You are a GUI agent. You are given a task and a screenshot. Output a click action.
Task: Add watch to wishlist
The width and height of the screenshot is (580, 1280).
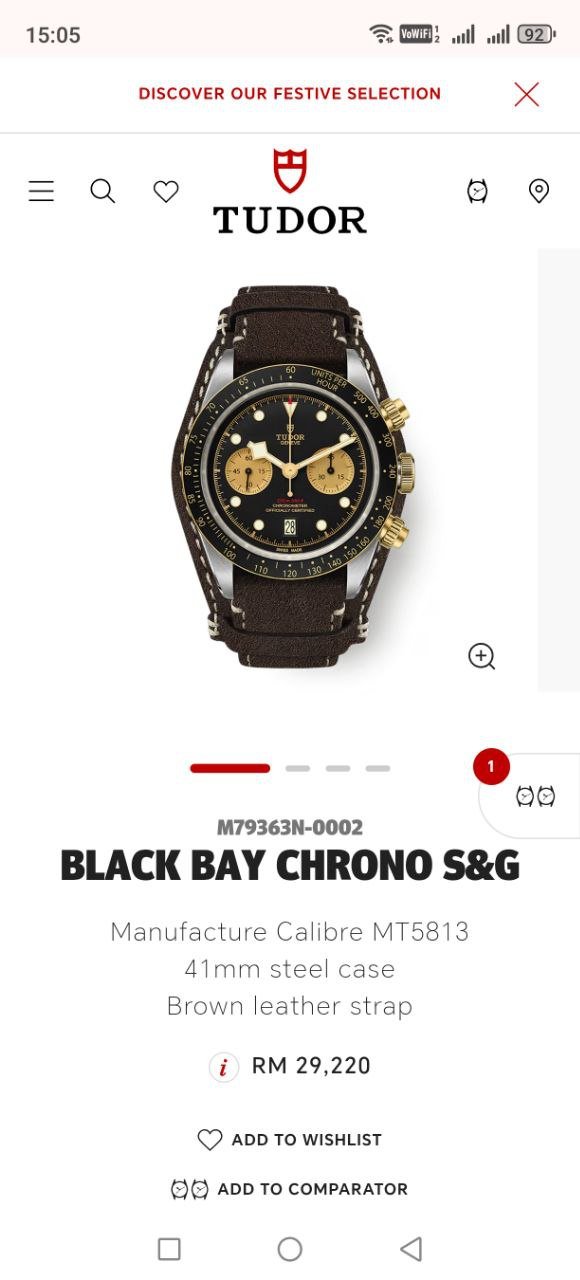(290, 1140)
